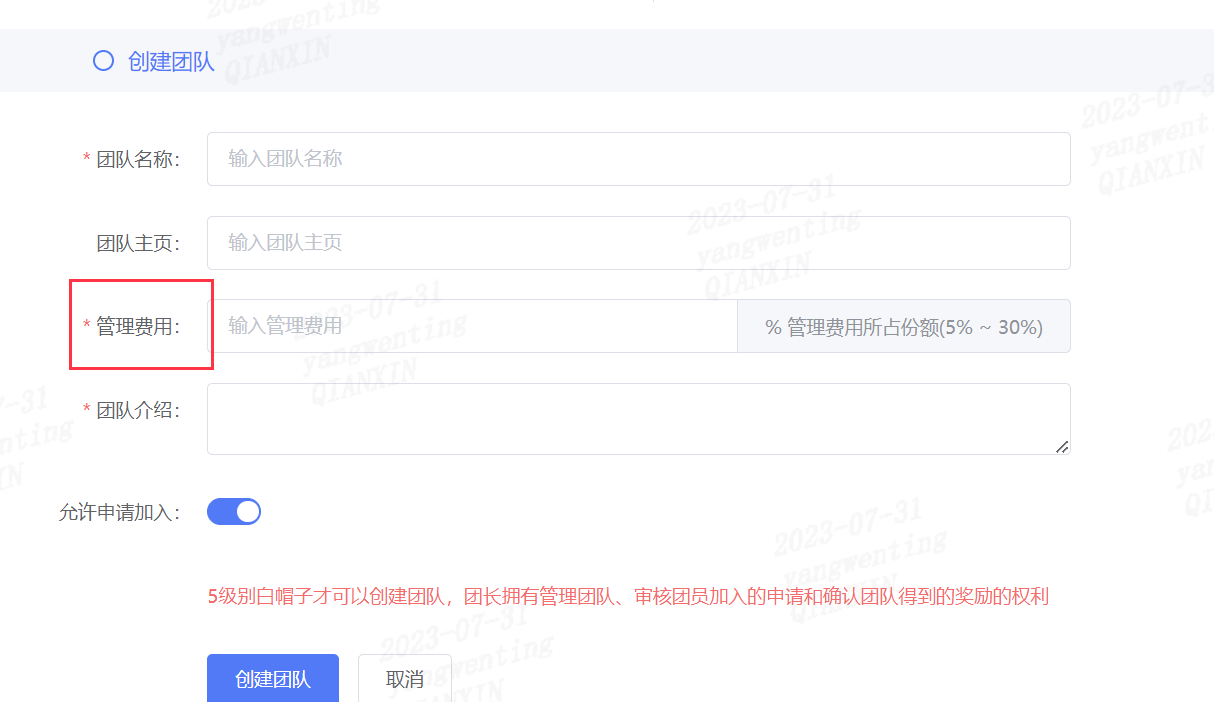The image size is (1214, 702).
Task: Click the % 管理费用所占份额 suffix box
Action: click(x=903, y=327)
